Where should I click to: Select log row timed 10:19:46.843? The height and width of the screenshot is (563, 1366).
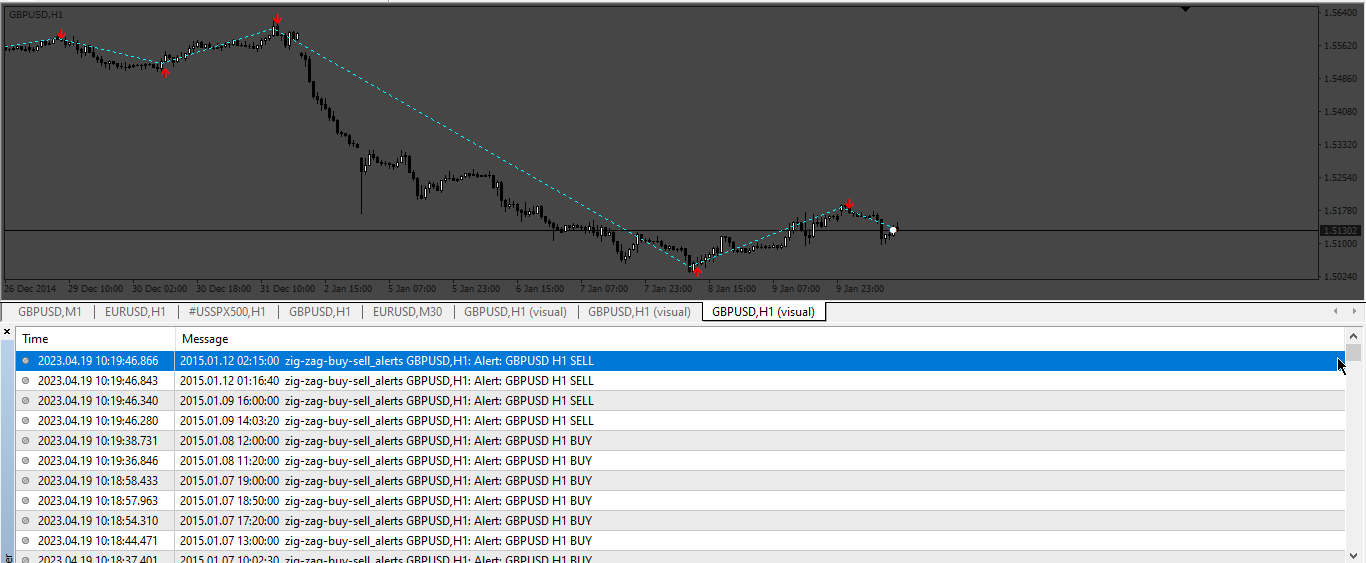pyautogui.click(x=680, y=381)
